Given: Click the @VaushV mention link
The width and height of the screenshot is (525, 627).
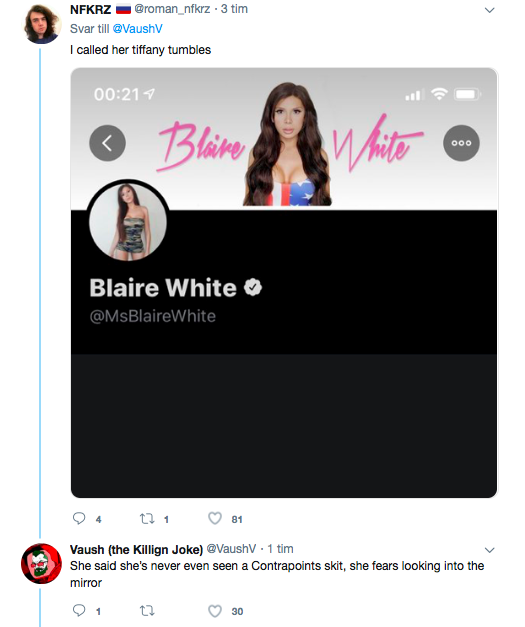Looking at the screenshot, I should pyautogui.click(x=138, y=29).
